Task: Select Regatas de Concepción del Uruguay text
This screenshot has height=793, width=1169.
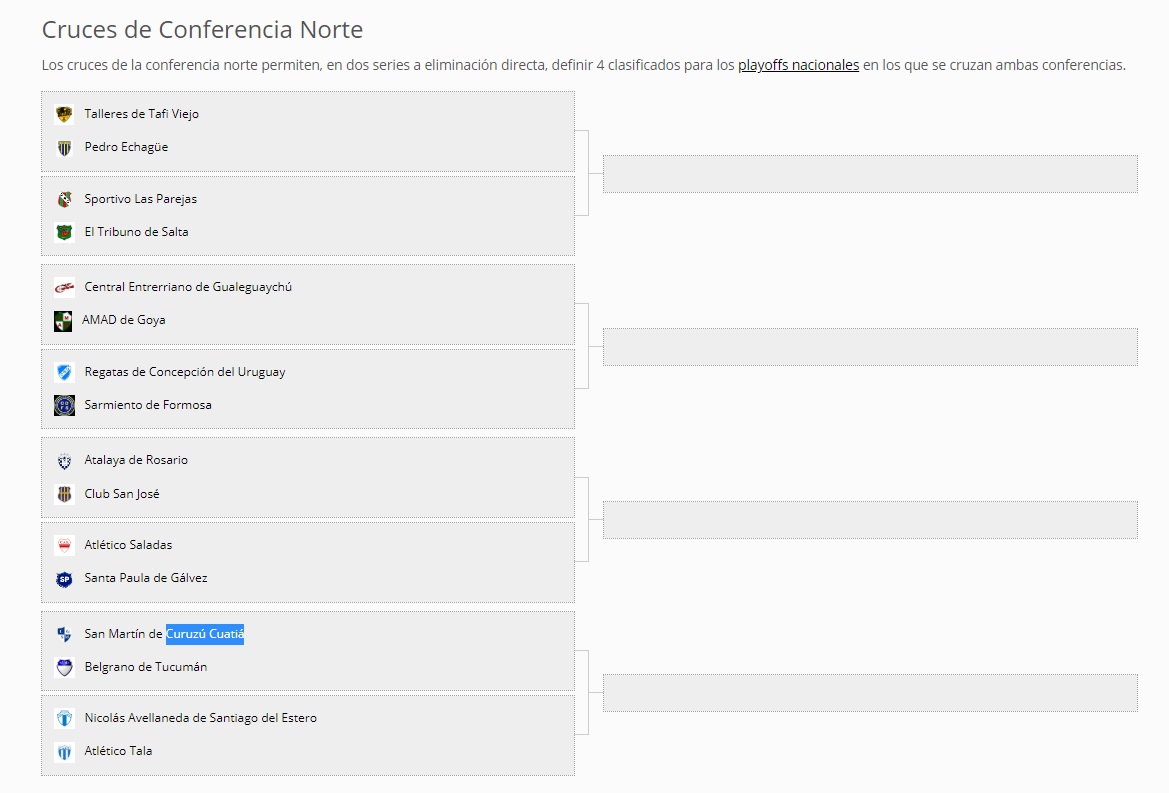Action: click(x=185, y=372)
